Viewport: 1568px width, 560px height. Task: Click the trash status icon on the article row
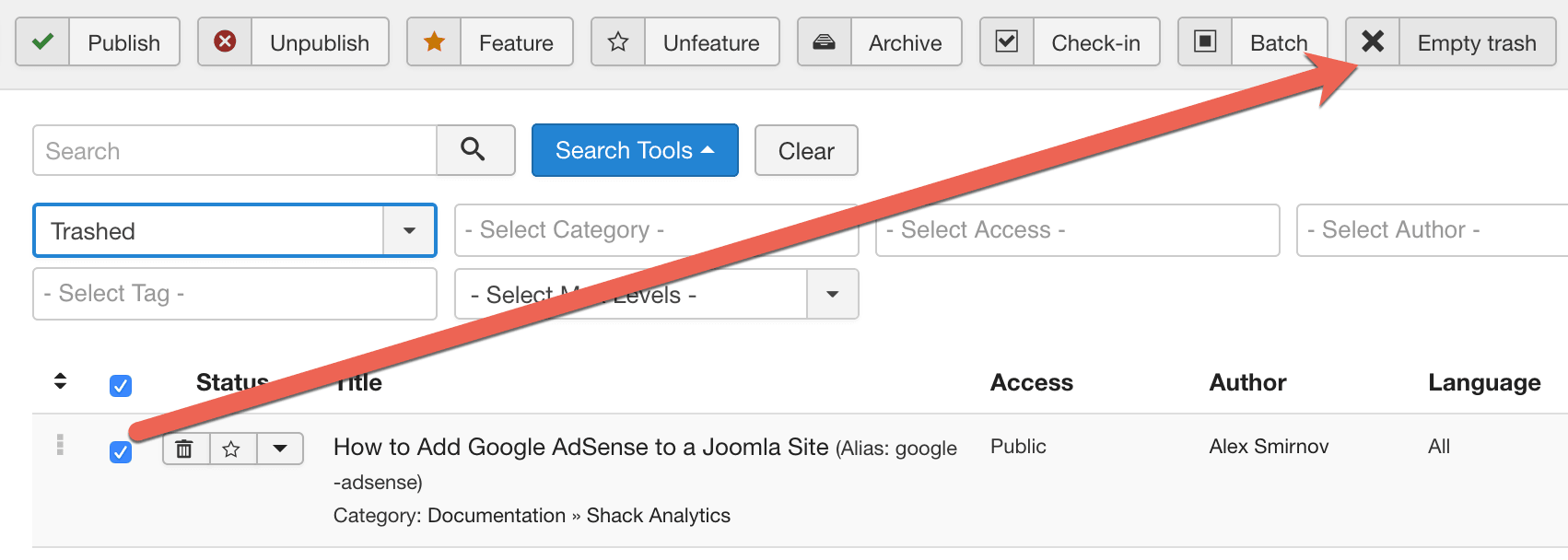pyautogui.click(x=185, y=449)
